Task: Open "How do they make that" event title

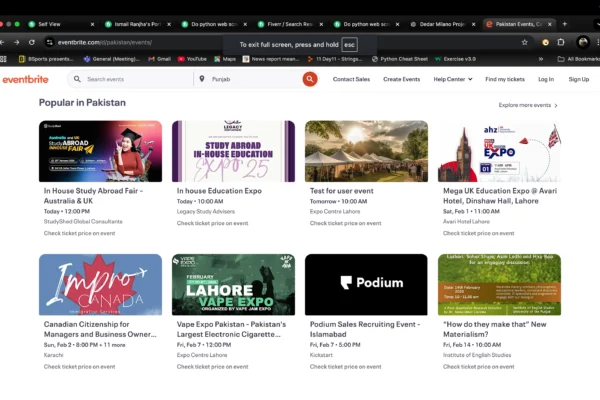Action: click(x=494, y=329)
